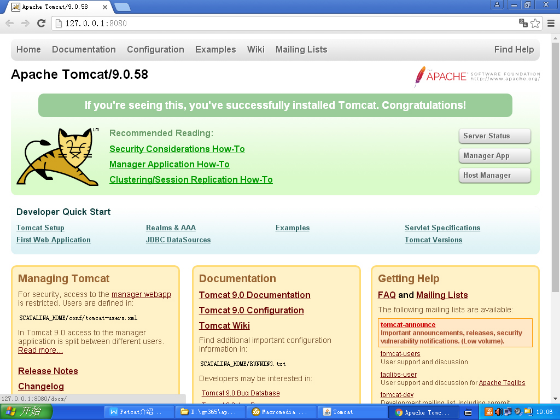Select Apache Tomcat Chrome taskbar button

[424, 412]
